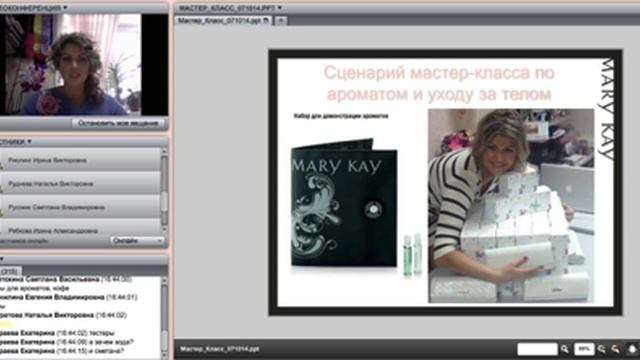
Task: Click the empty search field in bottom toolbar
Action: 537,349
